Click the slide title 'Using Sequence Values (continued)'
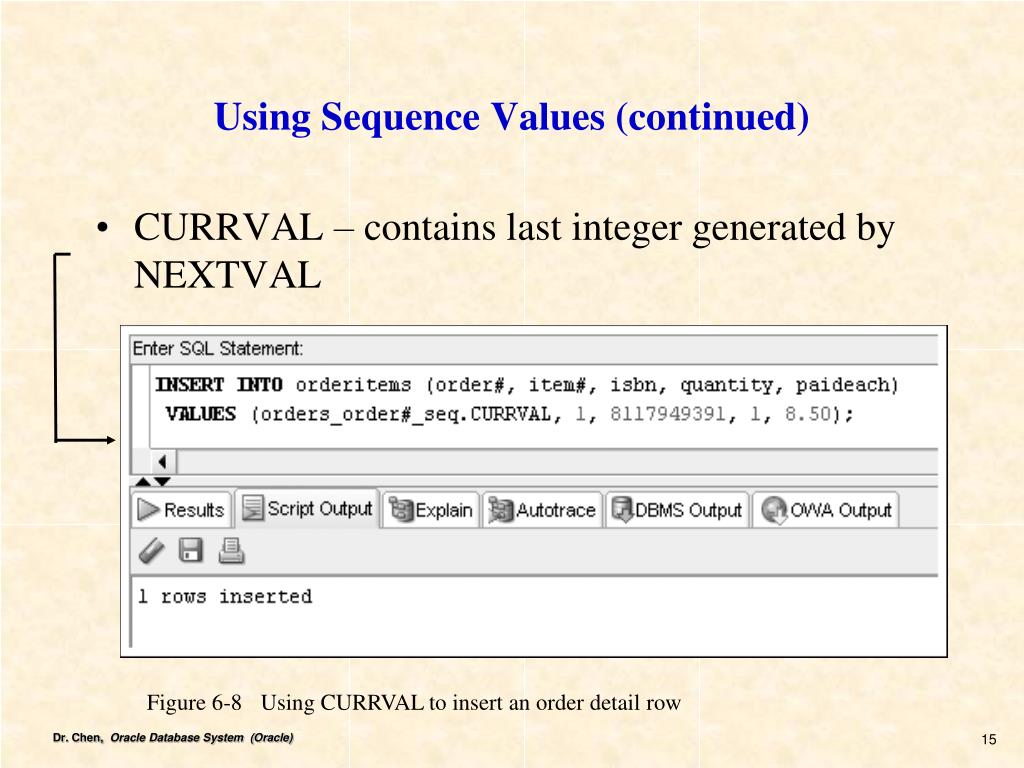The width and height of the screenshot is (1024, 768). [511, 118]
